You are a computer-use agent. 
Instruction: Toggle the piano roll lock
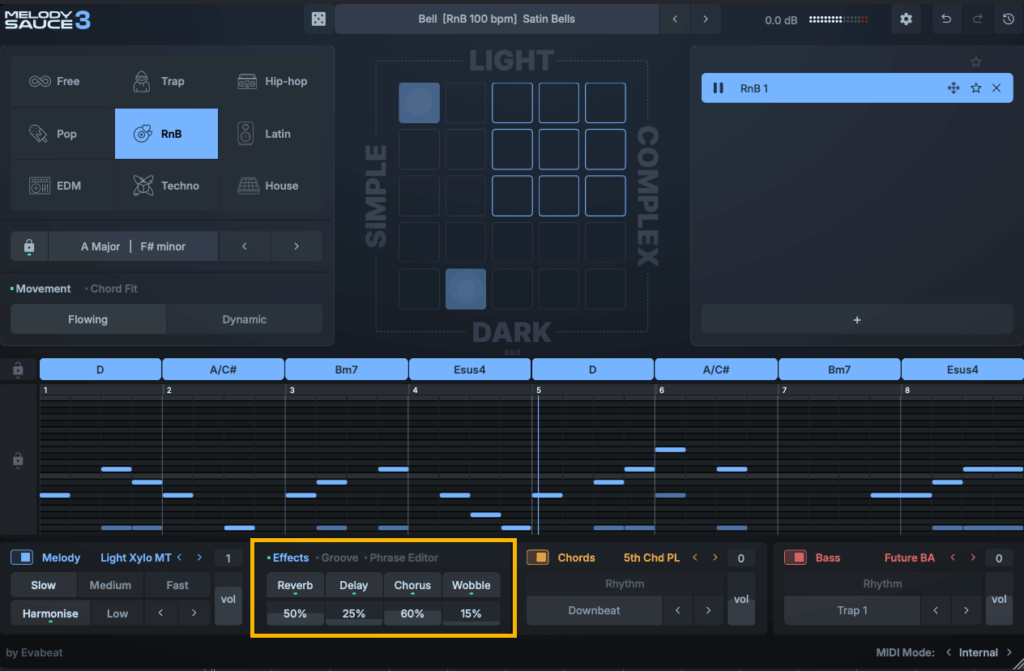coord(18,460)
